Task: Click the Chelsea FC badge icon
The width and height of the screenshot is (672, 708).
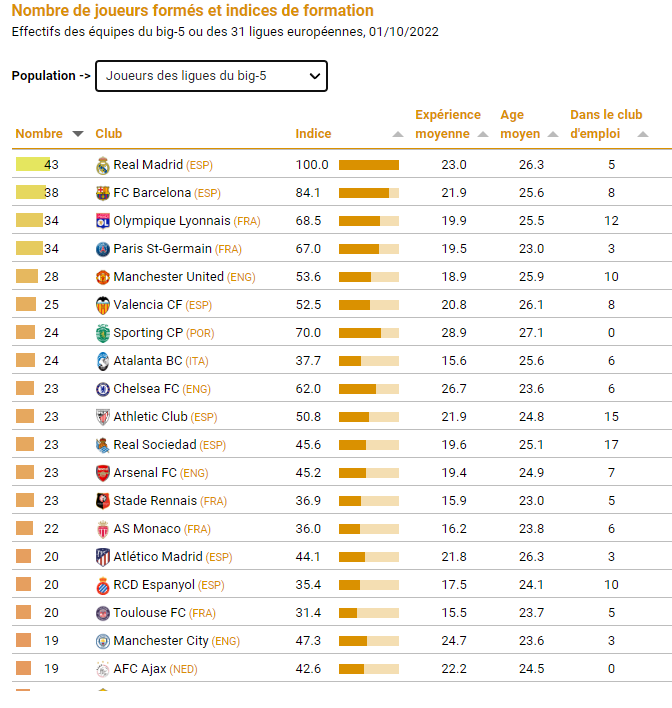Action: click(103, 389)
